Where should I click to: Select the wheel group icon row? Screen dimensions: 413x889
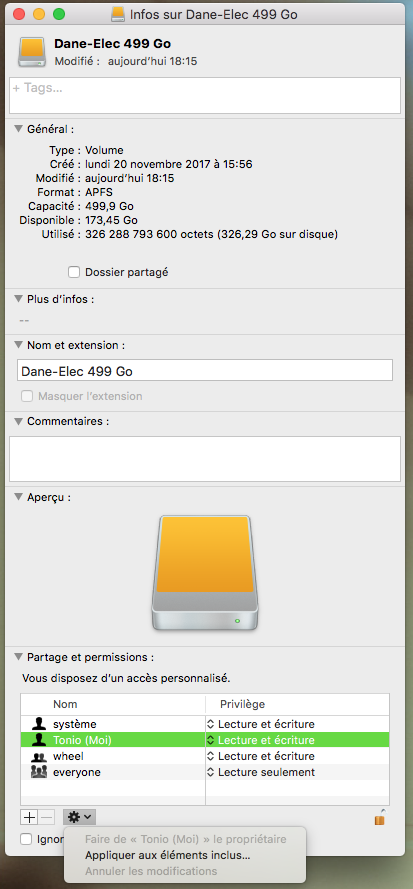(205, 756)
